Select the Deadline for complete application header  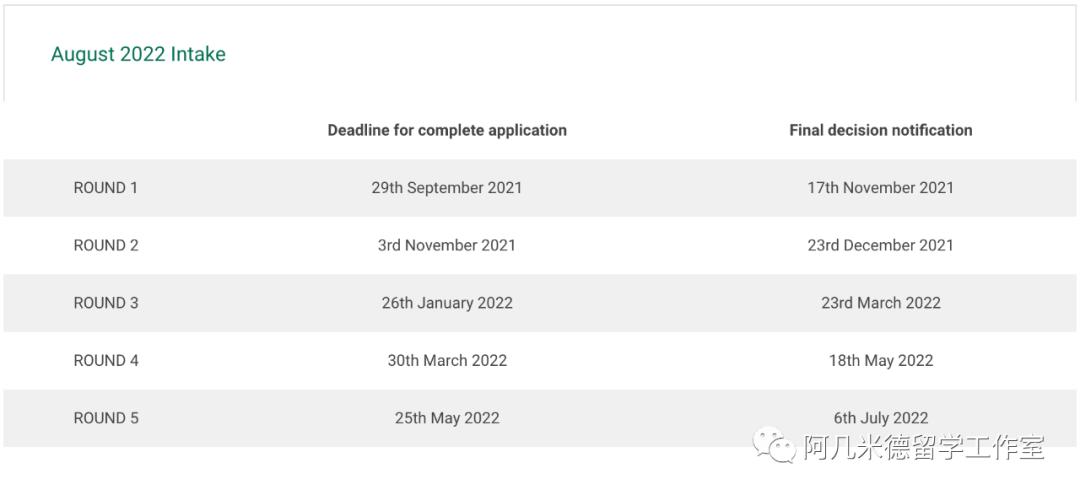pos(447,130)
